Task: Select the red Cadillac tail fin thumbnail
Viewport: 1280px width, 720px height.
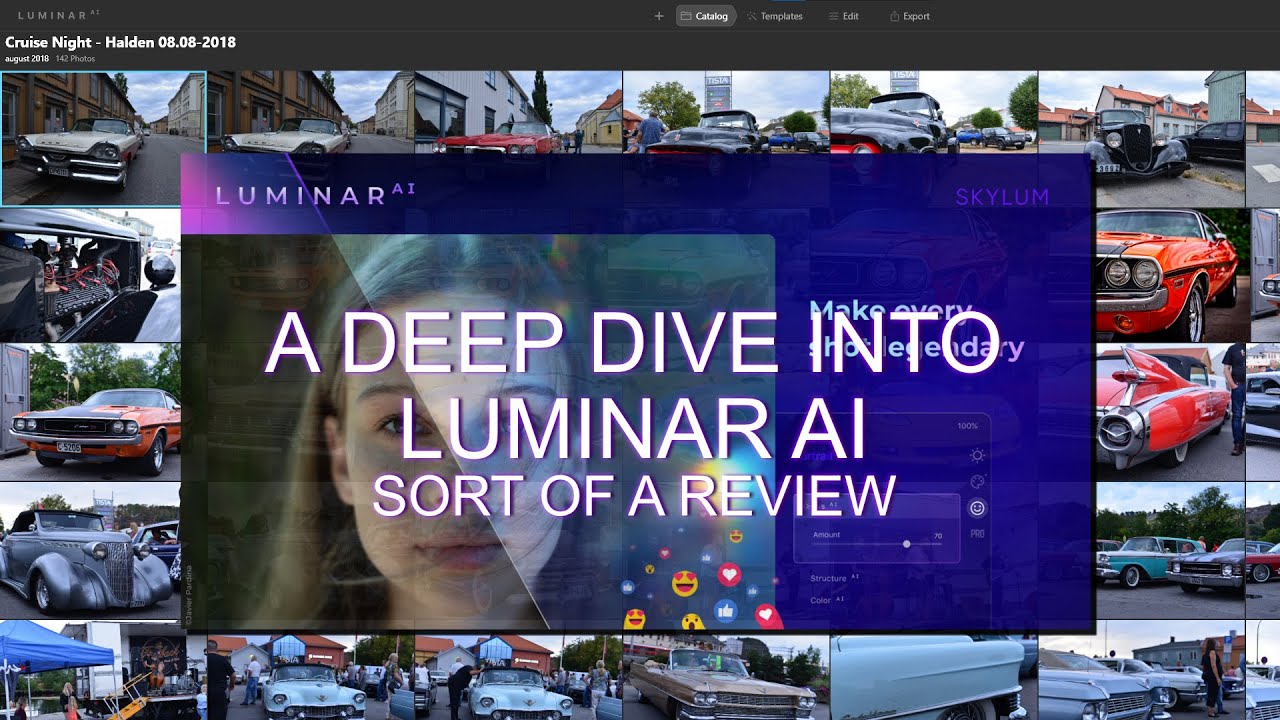Action: [1171, 412]
